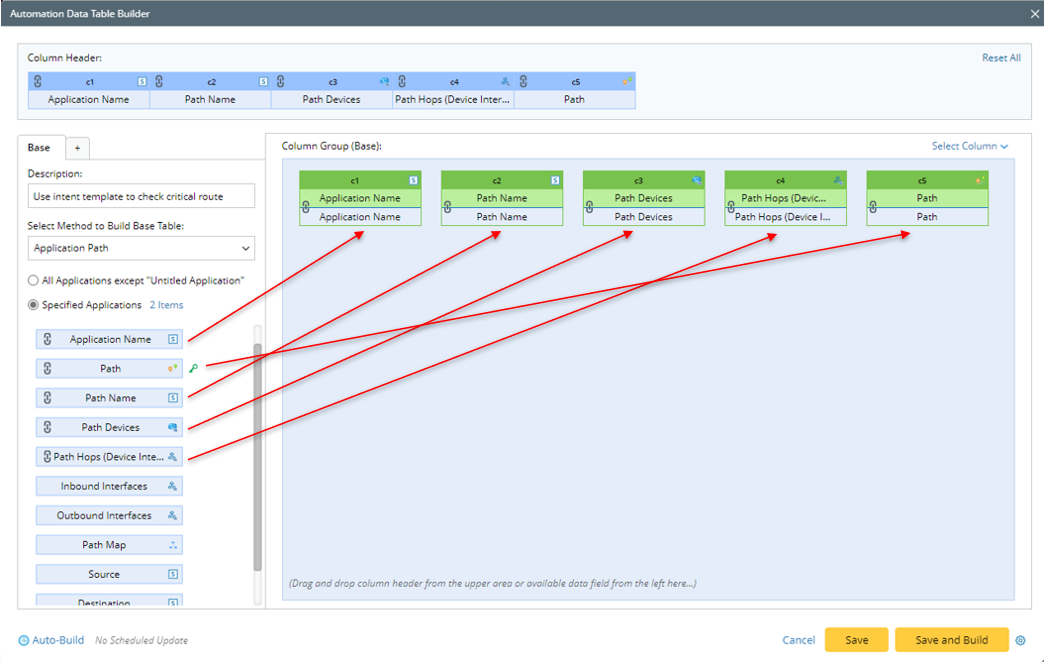Open the Select Method to Build Base Table dropdown
The width and height of the screenshot is (1044, 662).
[x=141, y=248]
